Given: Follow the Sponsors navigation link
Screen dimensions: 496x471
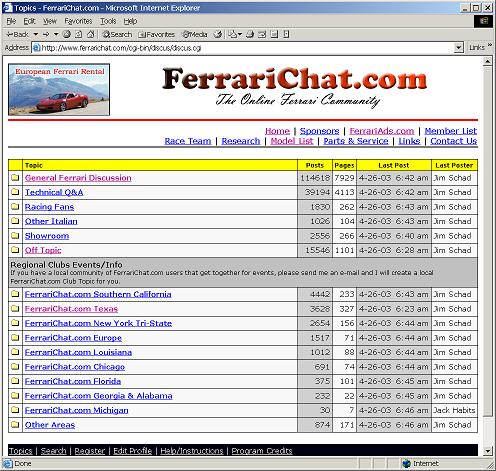Looking at the screenshot, I should pyautogui.click(x=319, y=131).
